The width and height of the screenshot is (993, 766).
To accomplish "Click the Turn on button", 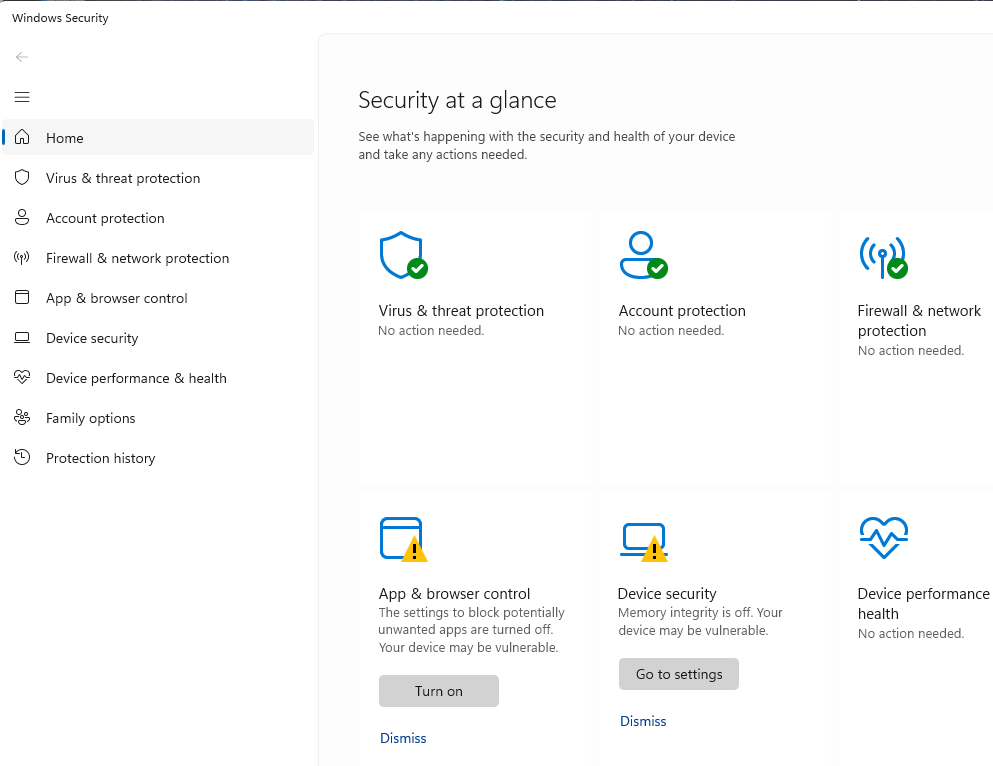I will point(438,691).
